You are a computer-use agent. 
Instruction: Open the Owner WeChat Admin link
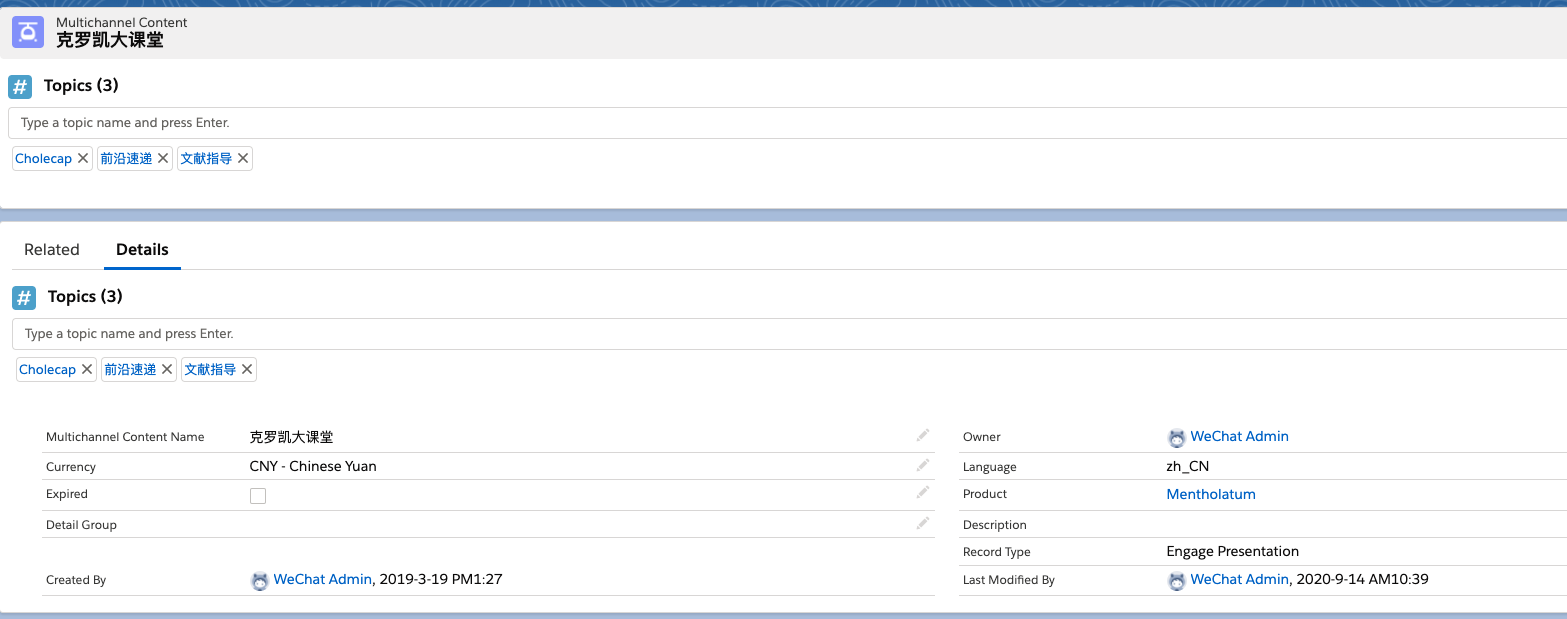[1239, 436]
